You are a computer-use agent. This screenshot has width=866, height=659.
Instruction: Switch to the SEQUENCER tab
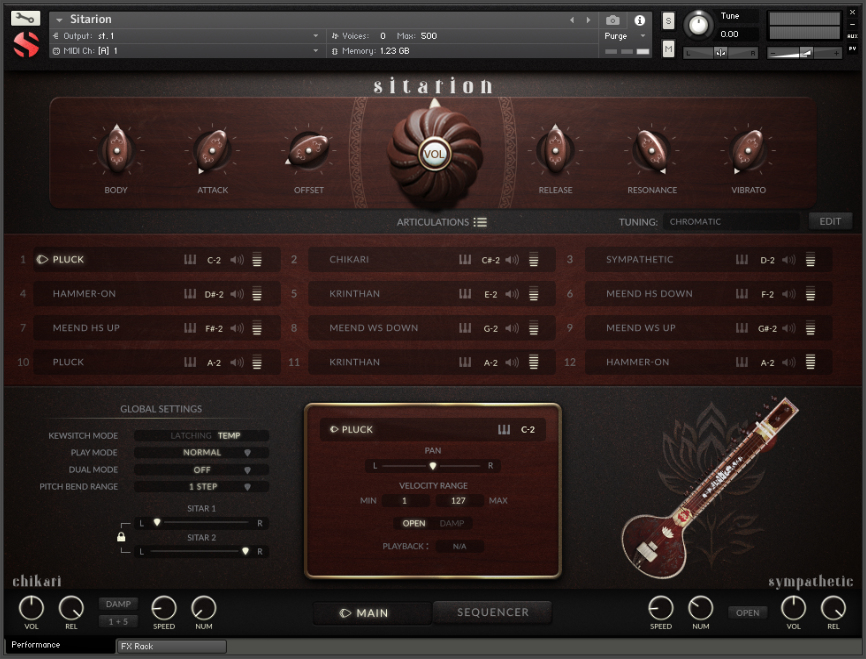[493, 612]
